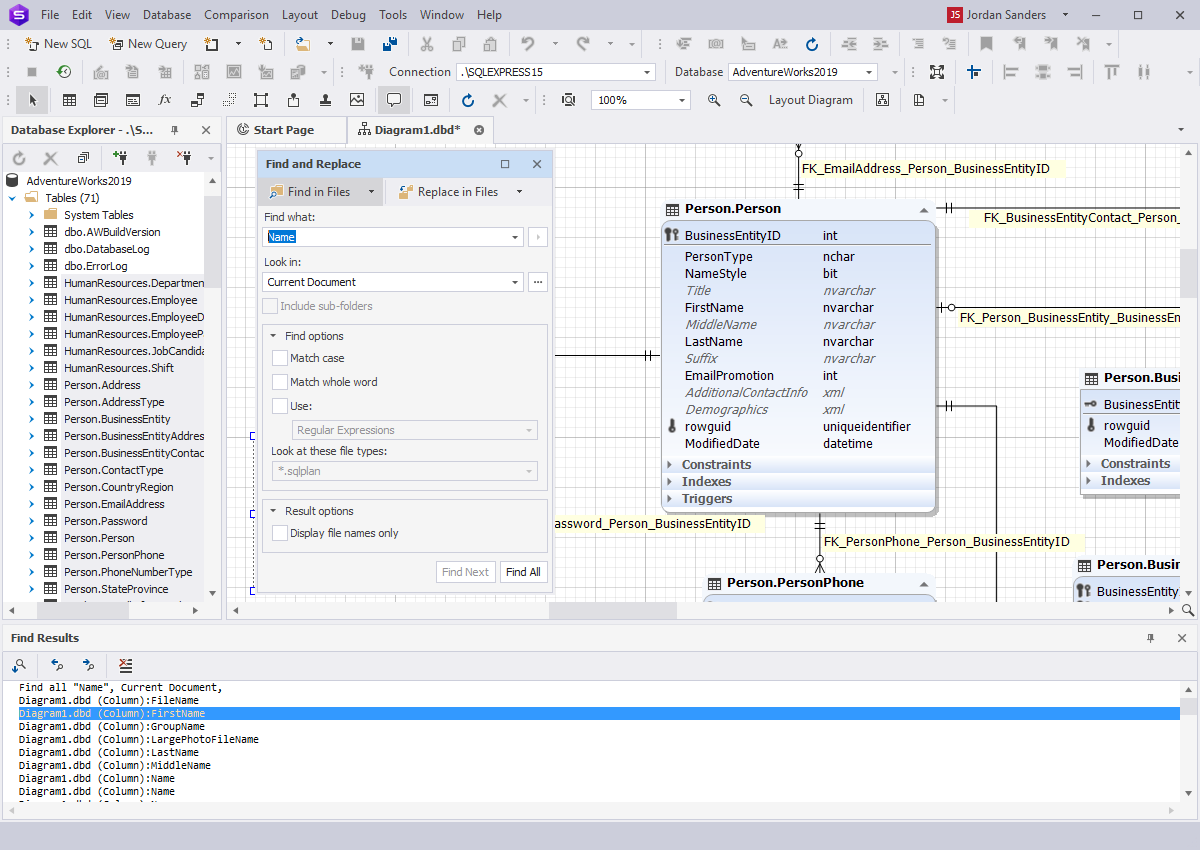Click the refresh icon in the top toolbar

pyautogui.click(x=812, y=44)
